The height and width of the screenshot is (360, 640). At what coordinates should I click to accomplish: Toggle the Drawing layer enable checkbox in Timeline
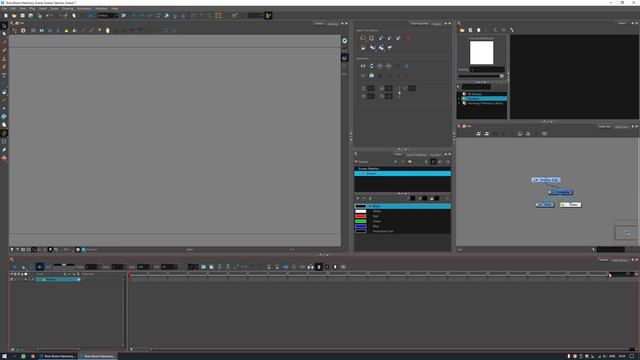(12, 280)
